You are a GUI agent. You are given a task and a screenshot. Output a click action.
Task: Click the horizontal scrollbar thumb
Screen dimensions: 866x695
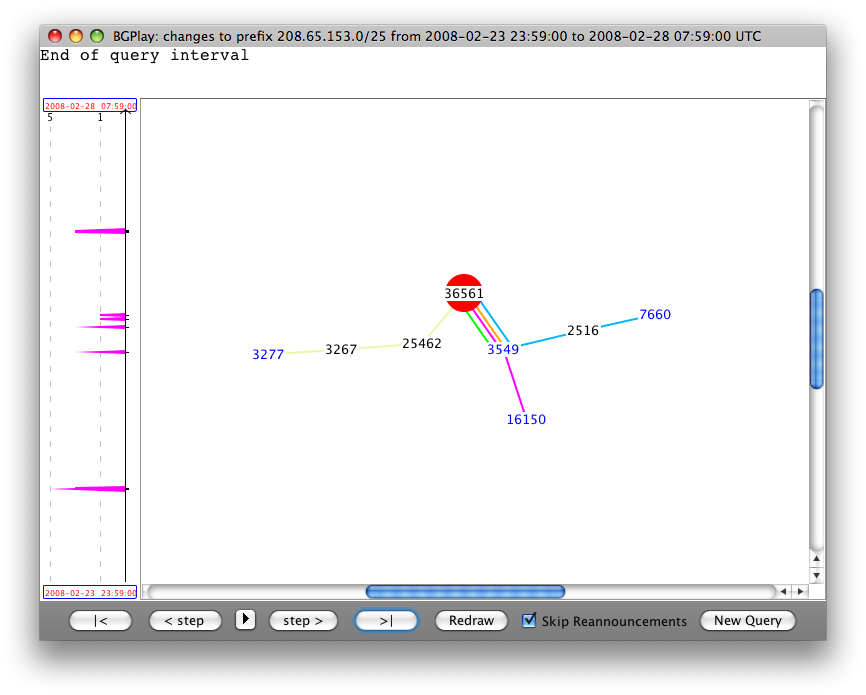[x=465, y=592]
